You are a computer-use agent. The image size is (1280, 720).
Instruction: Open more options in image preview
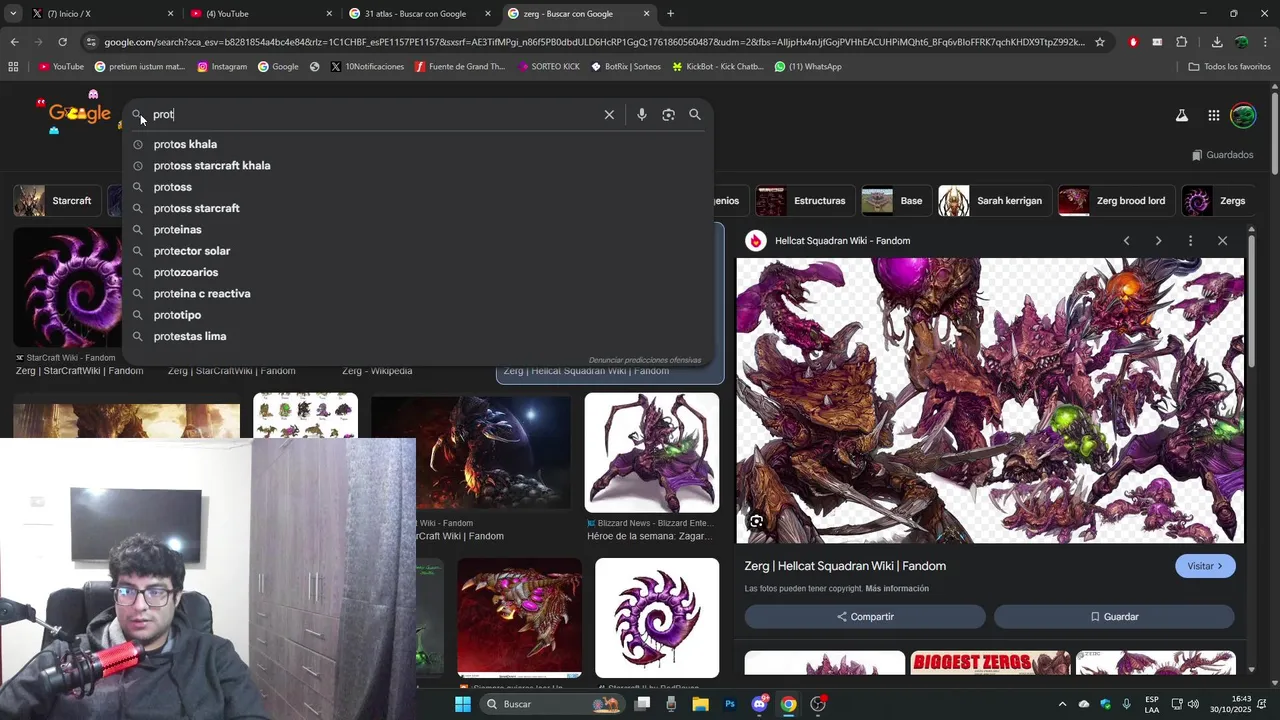tap(1190, 241)
